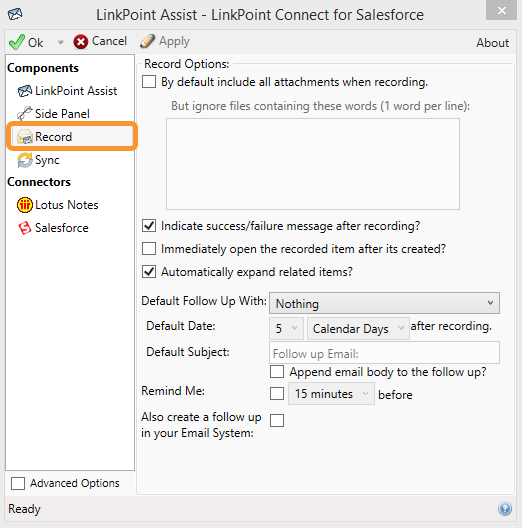Select the Sync component icon
The width and height of the screenshot is (524, 528).
coord(25,160)
